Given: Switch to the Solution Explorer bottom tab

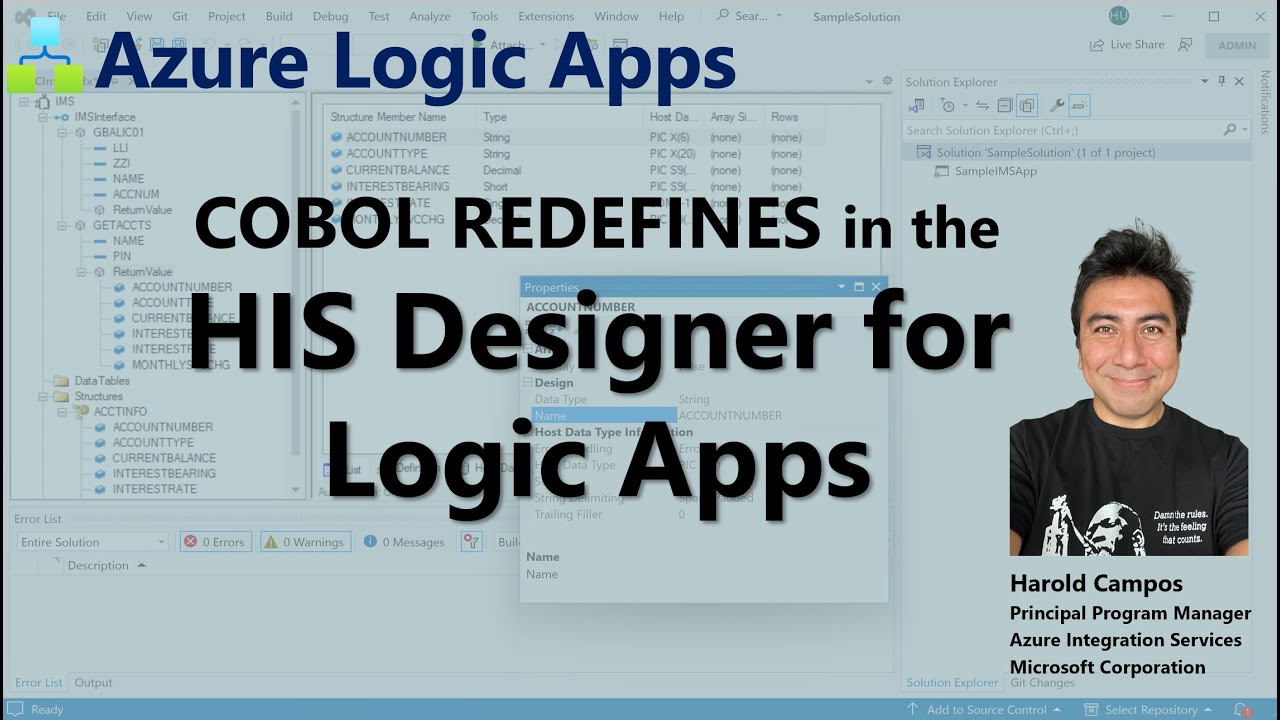Looking at the screenshot, I should [952, 683].
